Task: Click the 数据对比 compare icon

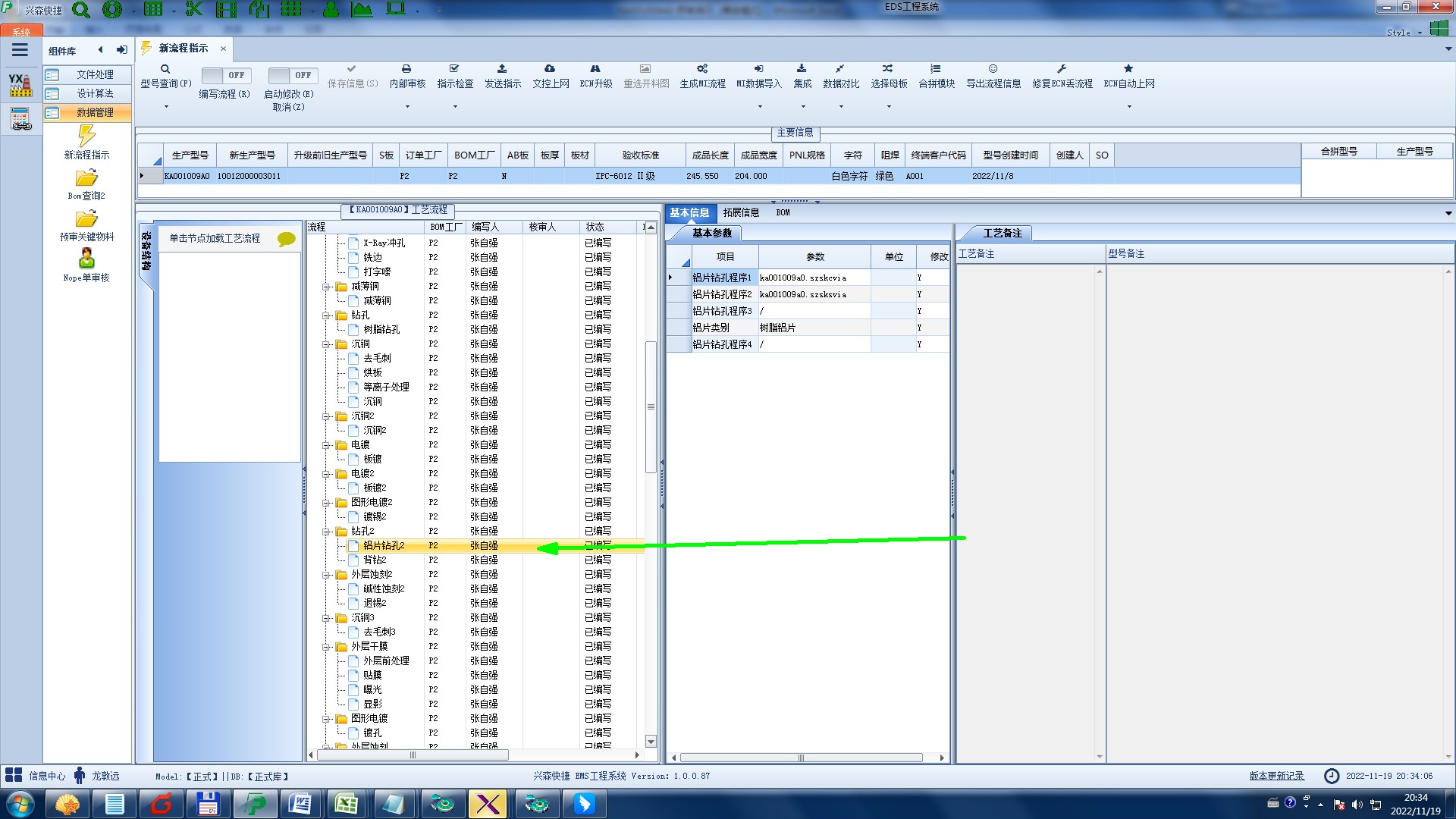Action: click(x=840, y=69)
